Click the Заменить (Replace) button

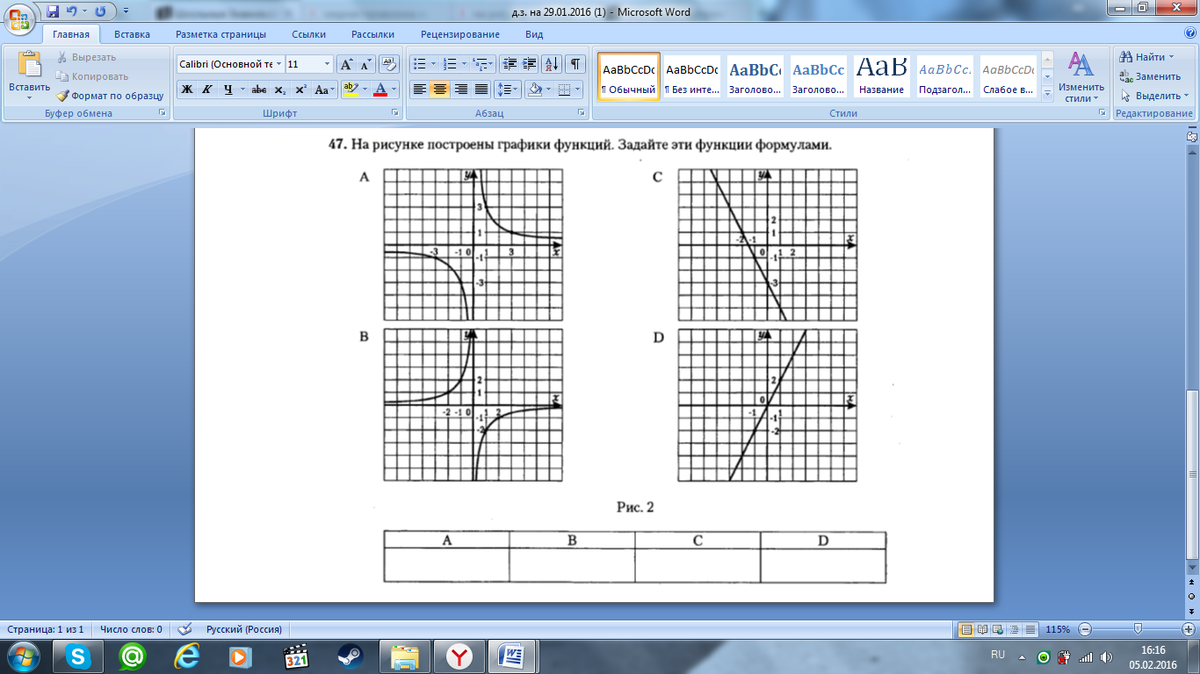pyautogui.click(x=1150, y=76)
